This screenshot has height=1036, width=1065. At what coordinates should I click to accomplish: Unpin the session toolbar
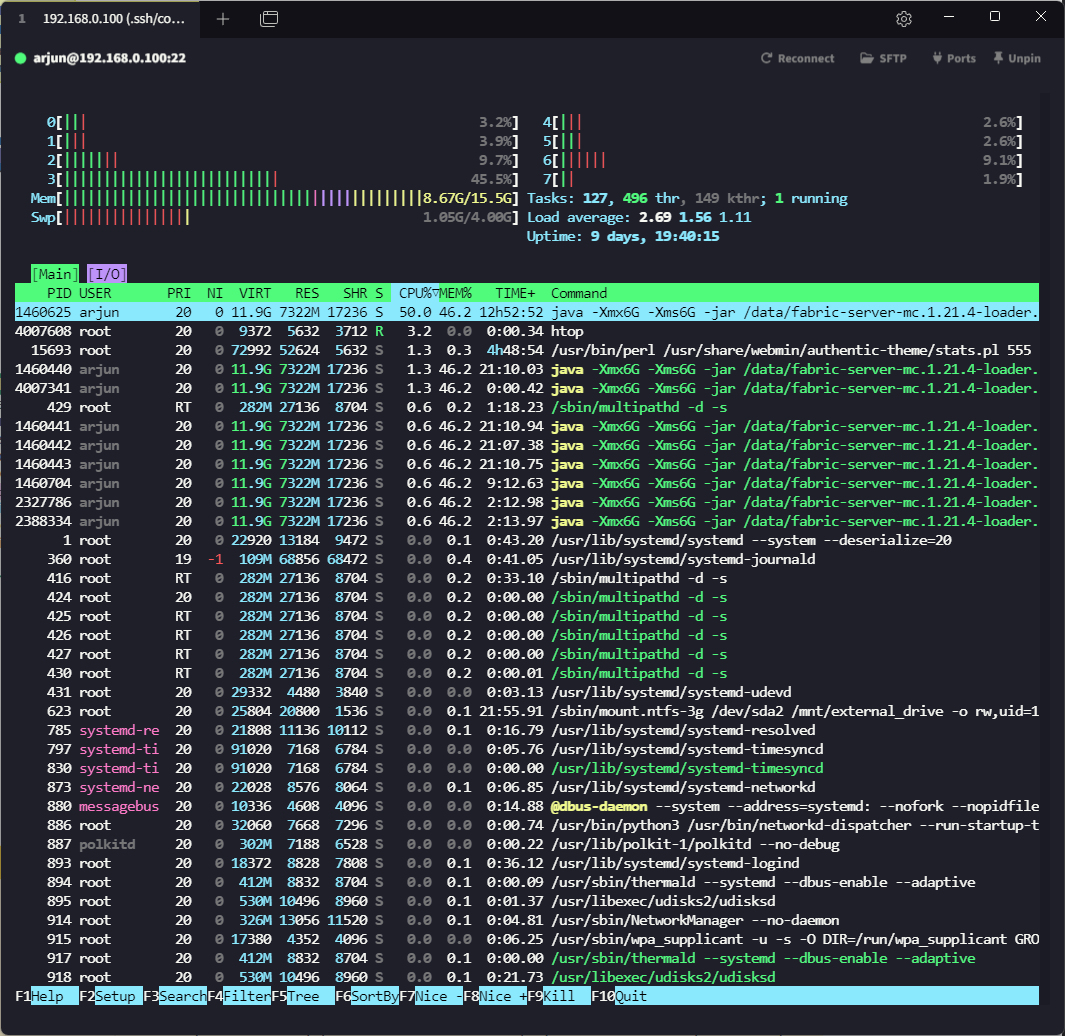point(1016,59)
